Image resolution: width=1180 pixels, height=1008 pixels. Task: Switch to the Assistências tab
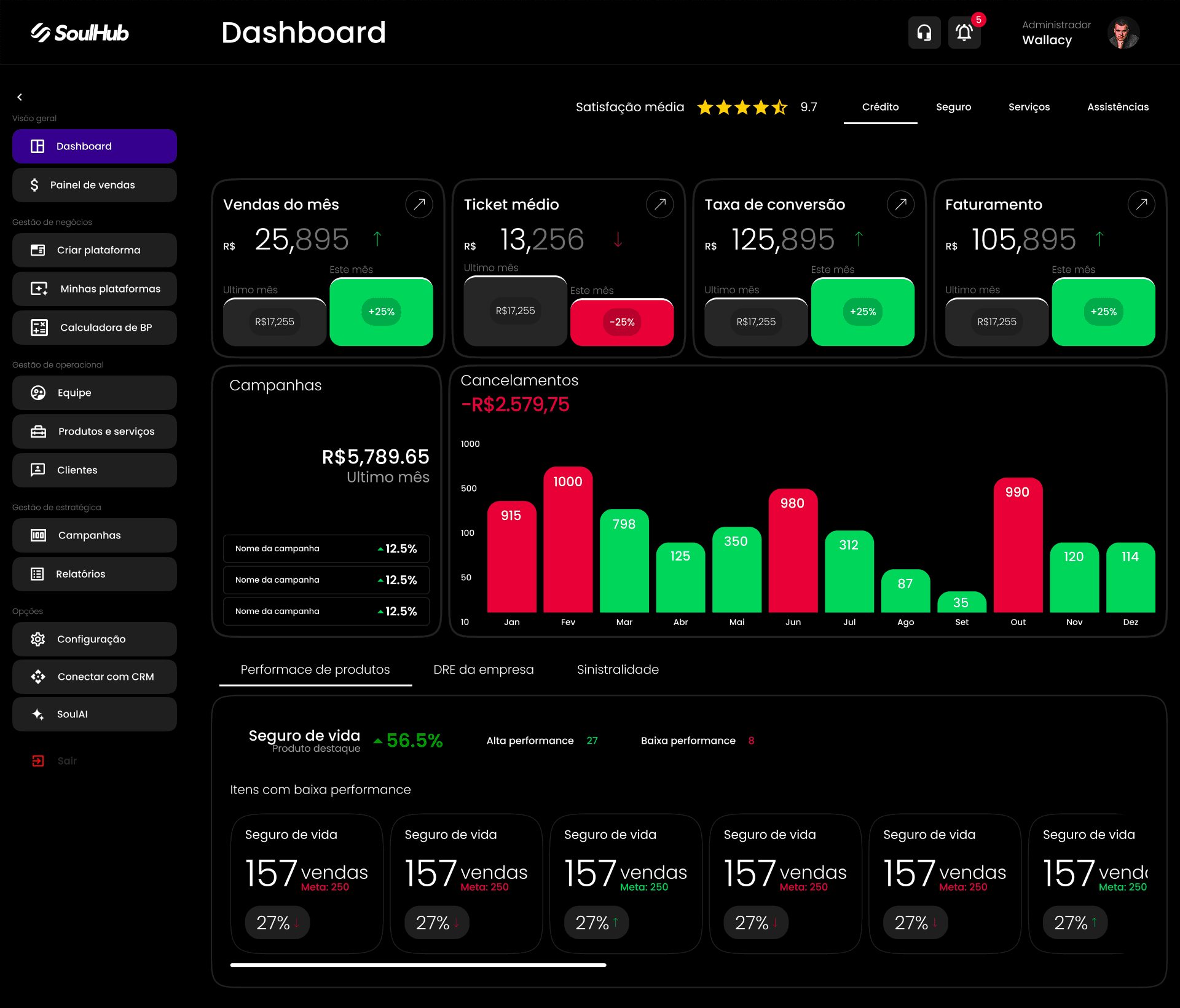click(1118, 107)
